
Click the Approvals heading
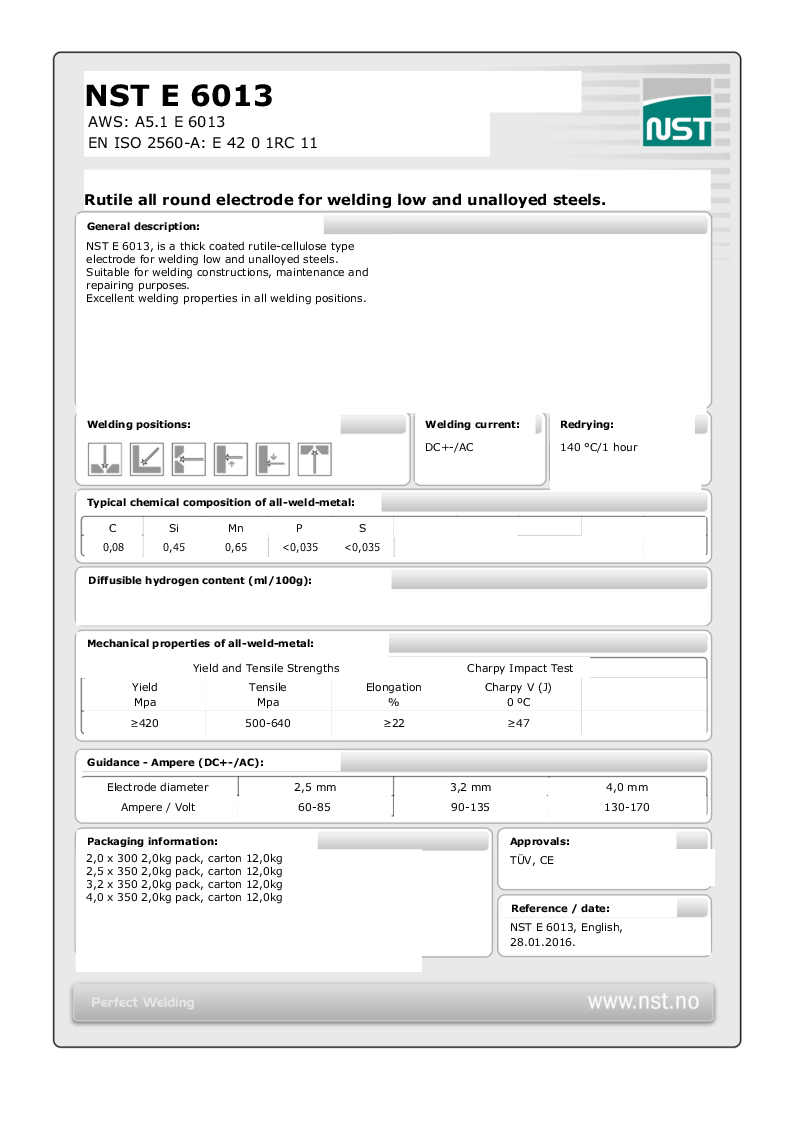tap(540, 842)
